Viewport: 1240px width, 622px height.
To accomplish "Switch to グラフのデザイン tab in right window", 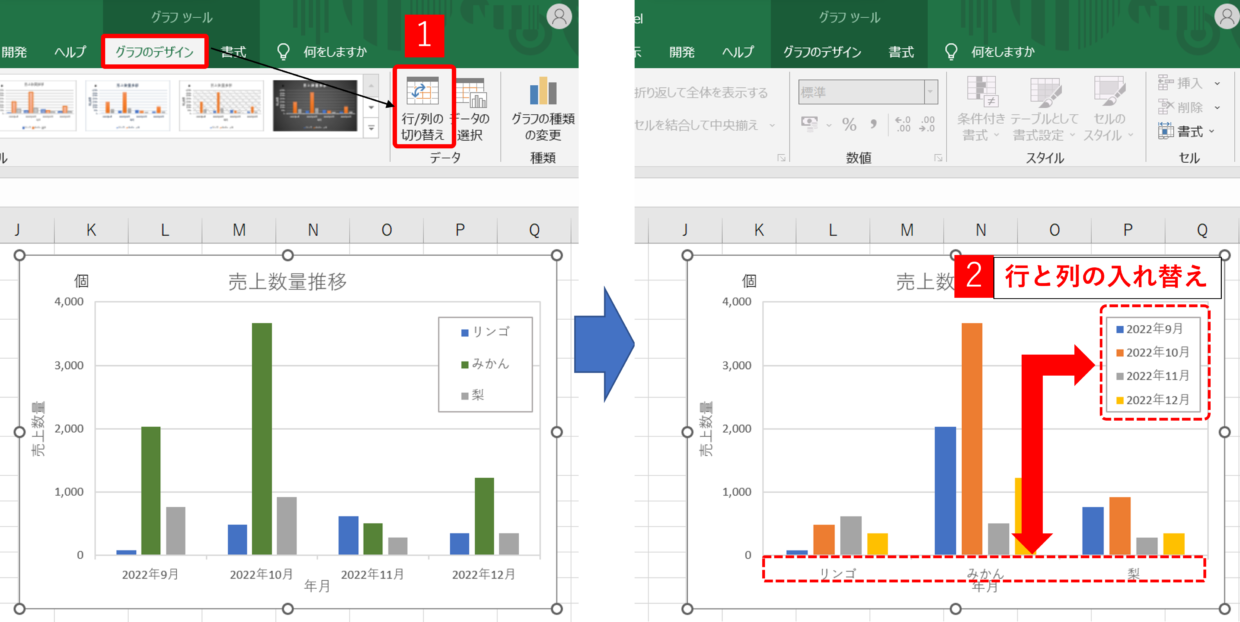I will pos(823,52).
